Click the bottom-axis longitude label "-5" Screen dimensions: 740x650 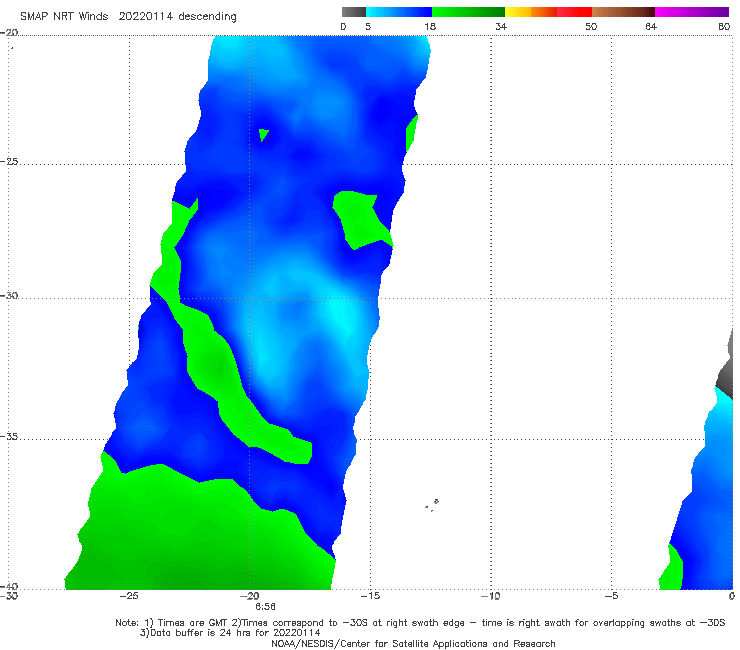coord(611,596)
